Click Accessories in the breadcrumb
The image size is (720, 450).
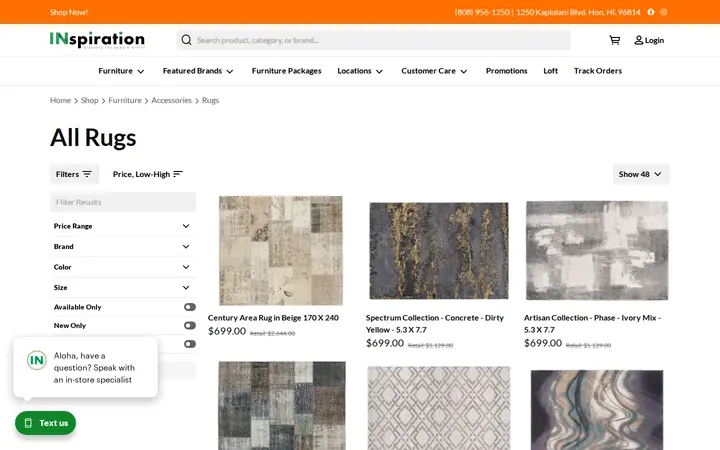(x=171, y=100)
